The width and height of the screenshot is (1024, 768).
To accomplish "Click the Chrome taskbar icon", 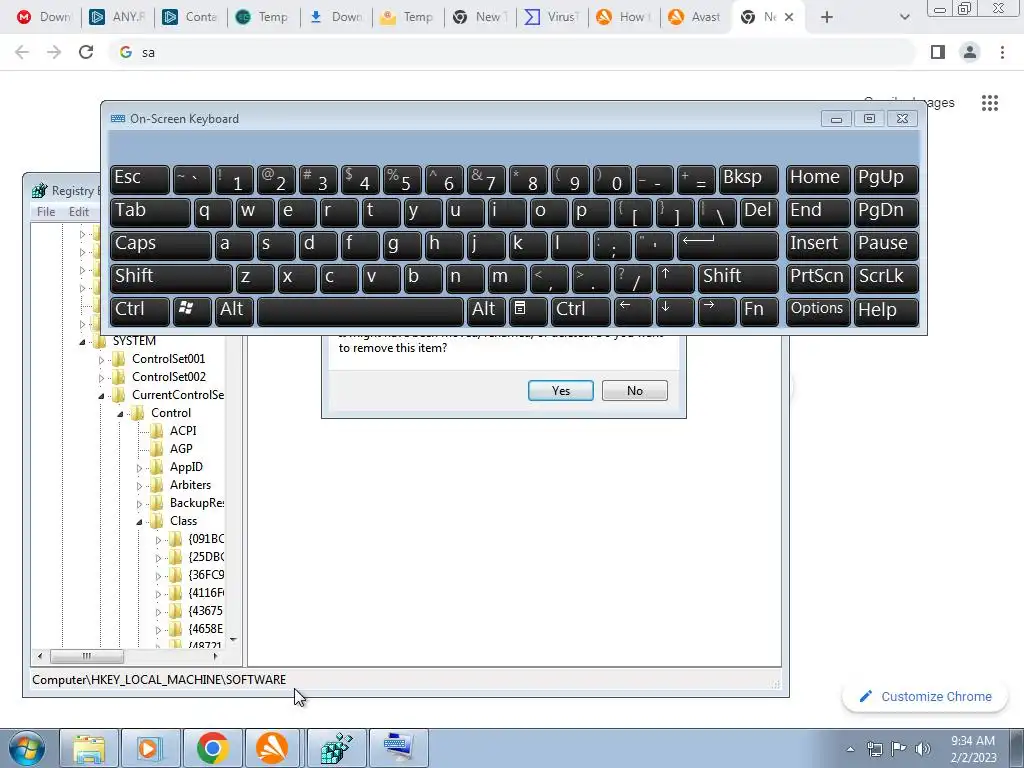I will pyautogui.click(x=212, y=748).
